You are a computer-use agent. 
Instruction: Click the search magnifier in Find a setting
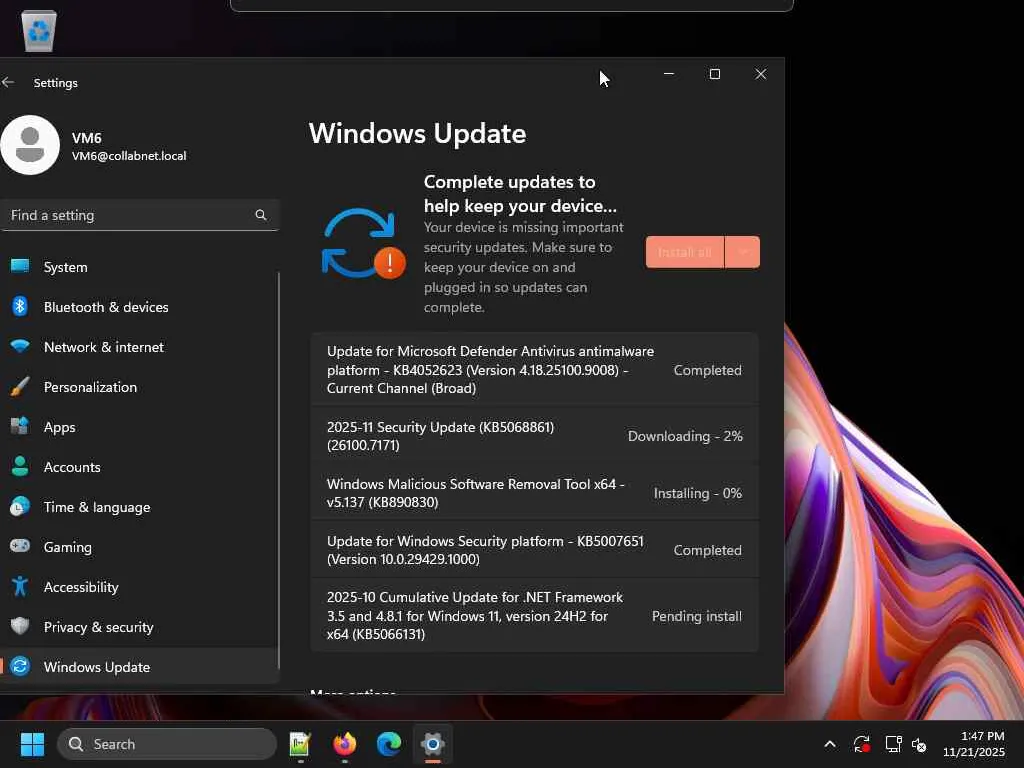point(261,215)
